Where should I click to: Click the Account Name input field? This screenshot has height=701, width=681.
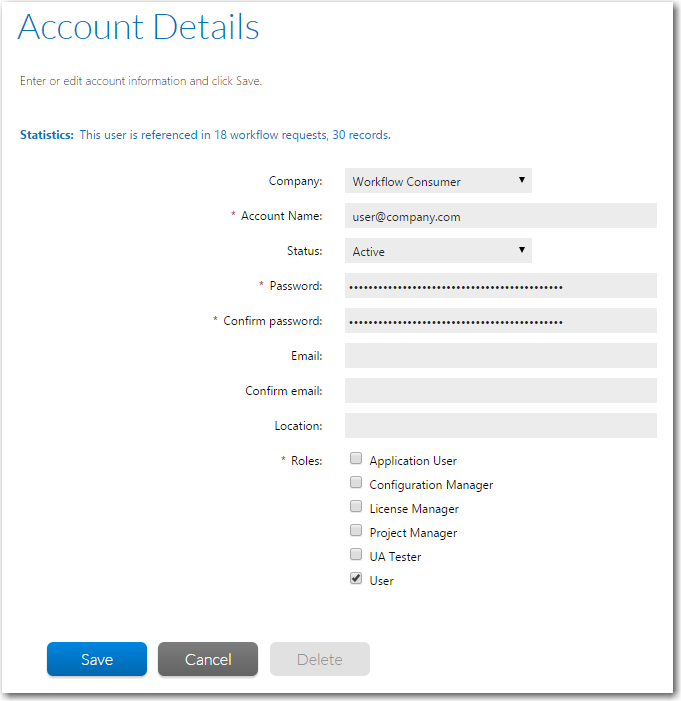pos(500,216)
